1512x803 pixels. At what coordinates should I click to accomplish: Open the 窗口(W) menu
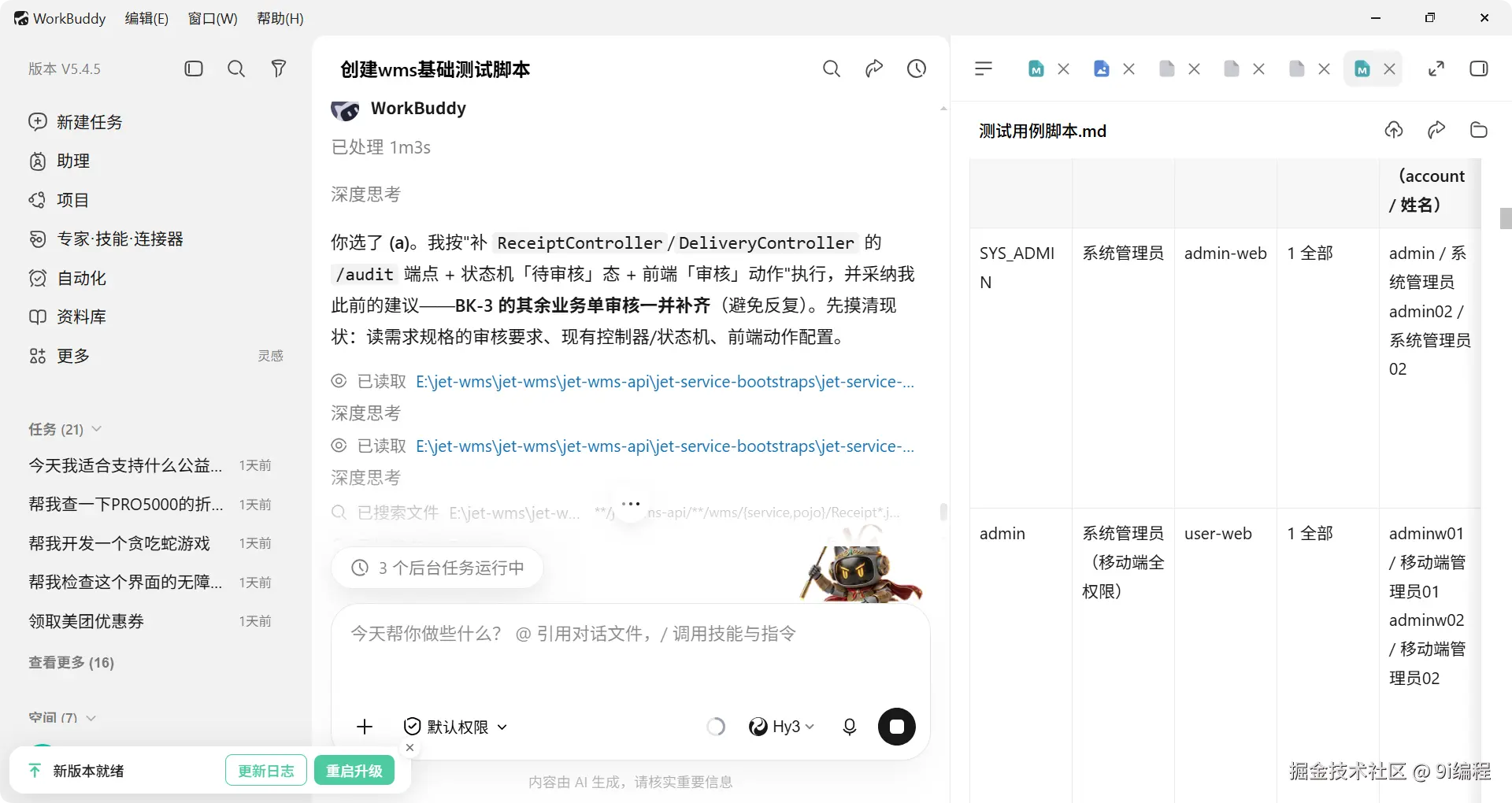[x=213, y=18]
